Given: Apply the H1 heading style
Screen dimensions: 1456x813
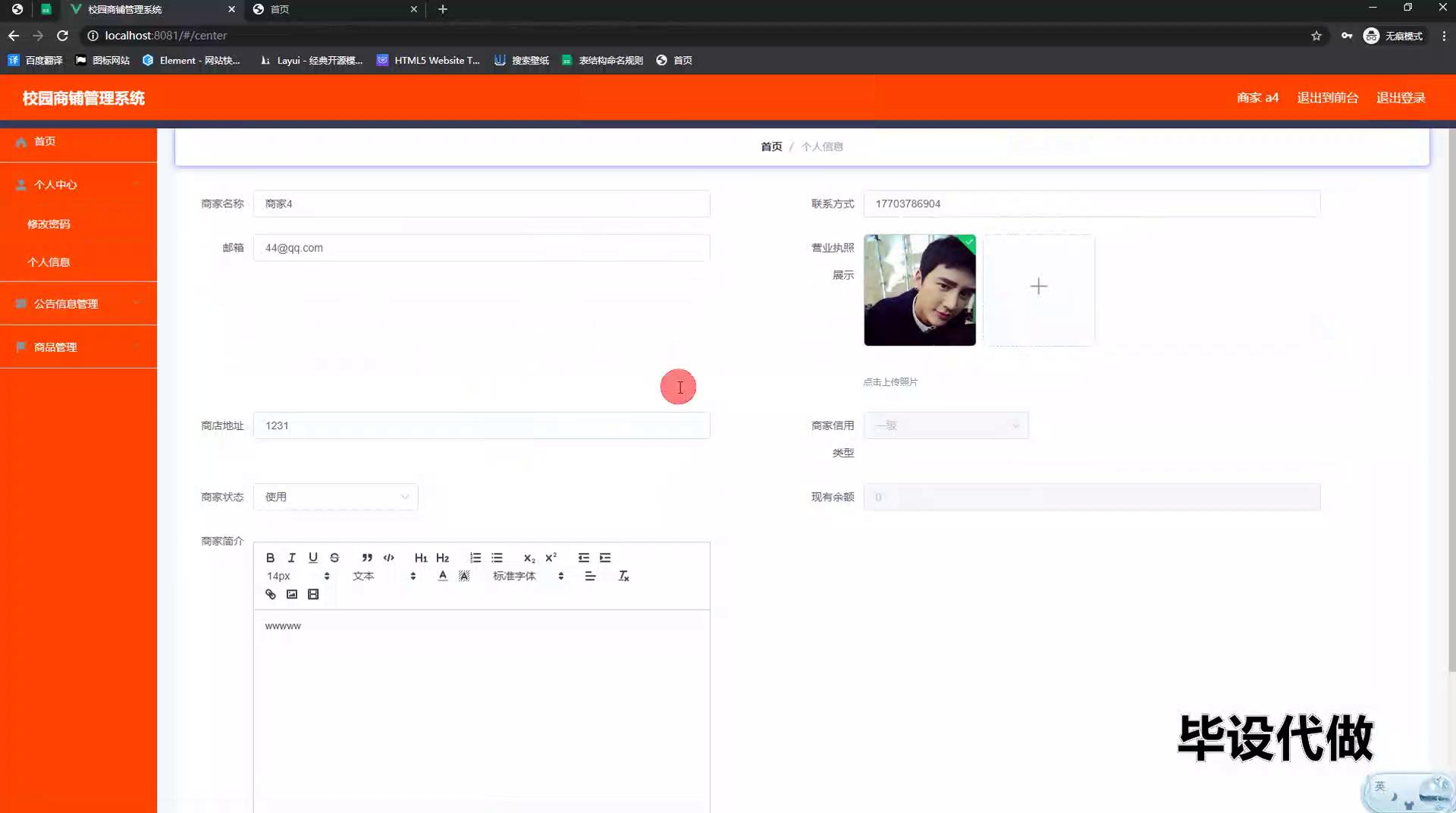Looking at the screenshot, I should [x=421, y=557].
